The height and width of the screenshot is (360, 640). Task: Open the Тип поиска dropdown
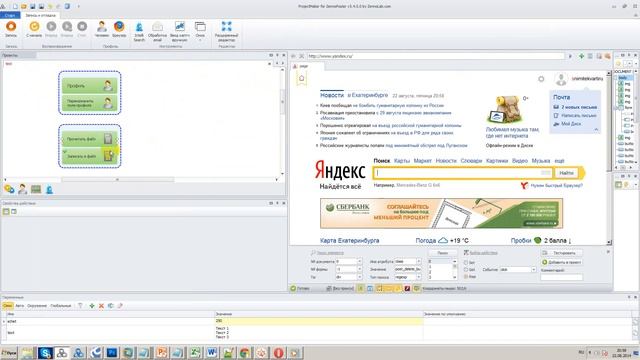(418, 277)
